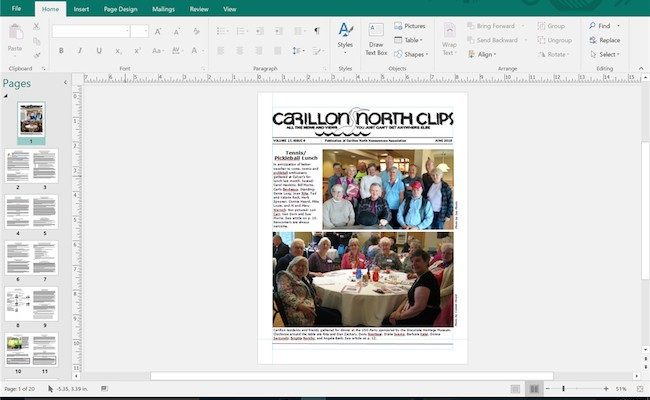Click the Group objects button
The height and width of the screenshot is (400, 650).
pyautogui.click(x=551, y=26)
